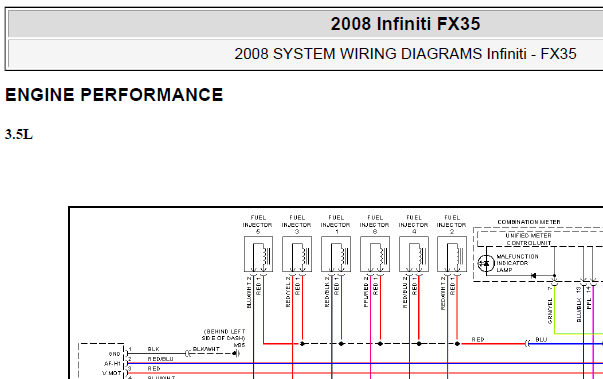The width and height of the screenshot is (603, 379).
Task: Click the Fuel Injector 6 symbol
Action: point(375,254)
